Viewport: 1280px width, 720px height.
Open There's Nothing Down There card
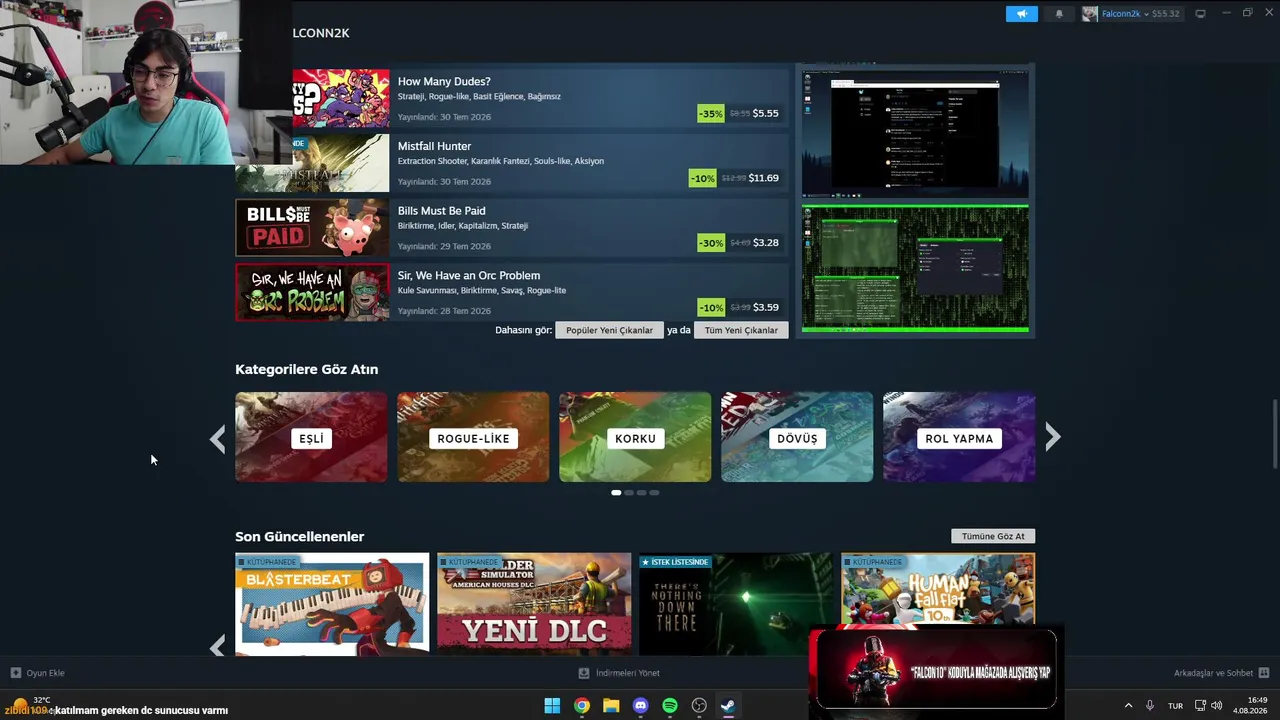pos(736,604)
